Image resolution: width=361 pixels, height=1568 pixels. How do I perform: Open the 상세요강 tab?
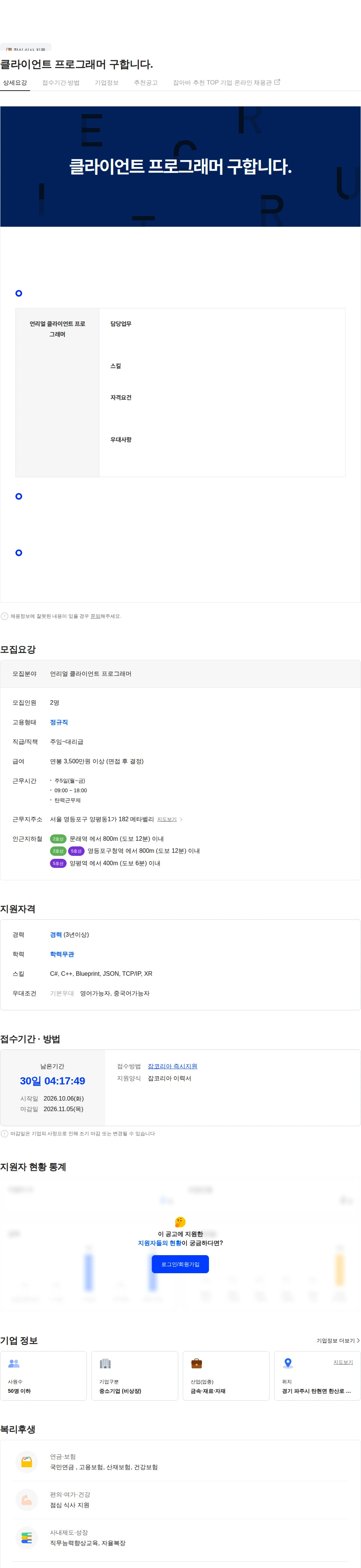(x=15, y=83)
